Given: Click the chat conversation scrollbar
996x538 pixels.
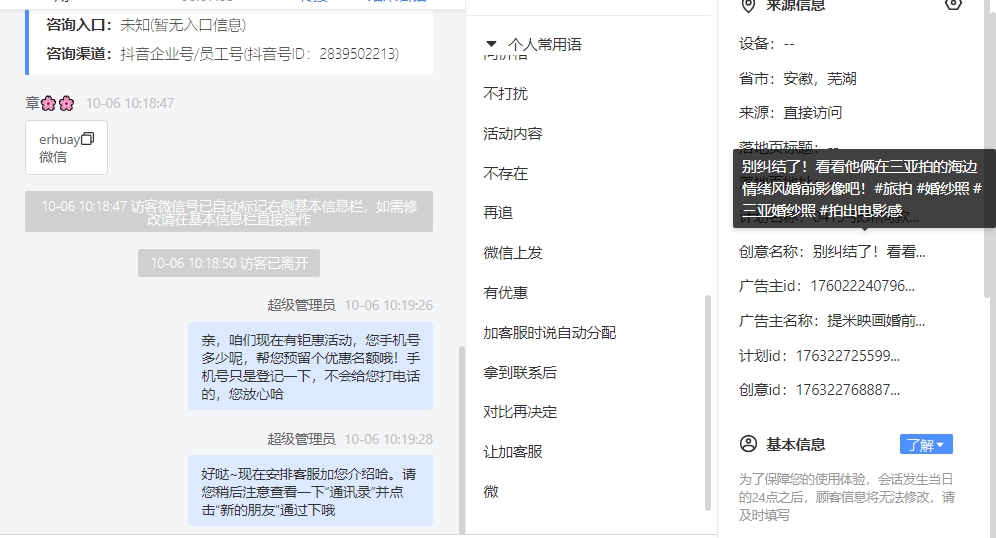Looking at the screenshot, I should point(462,438).
